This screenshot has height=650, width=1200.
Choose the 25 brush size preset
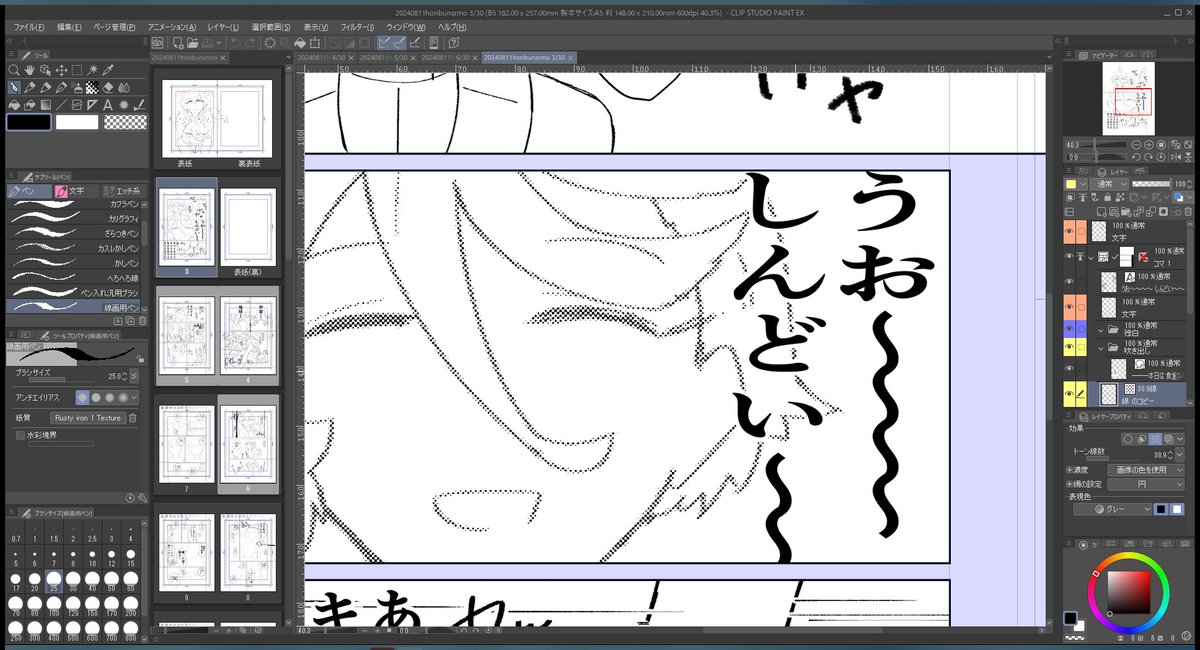tap(54, 580)
